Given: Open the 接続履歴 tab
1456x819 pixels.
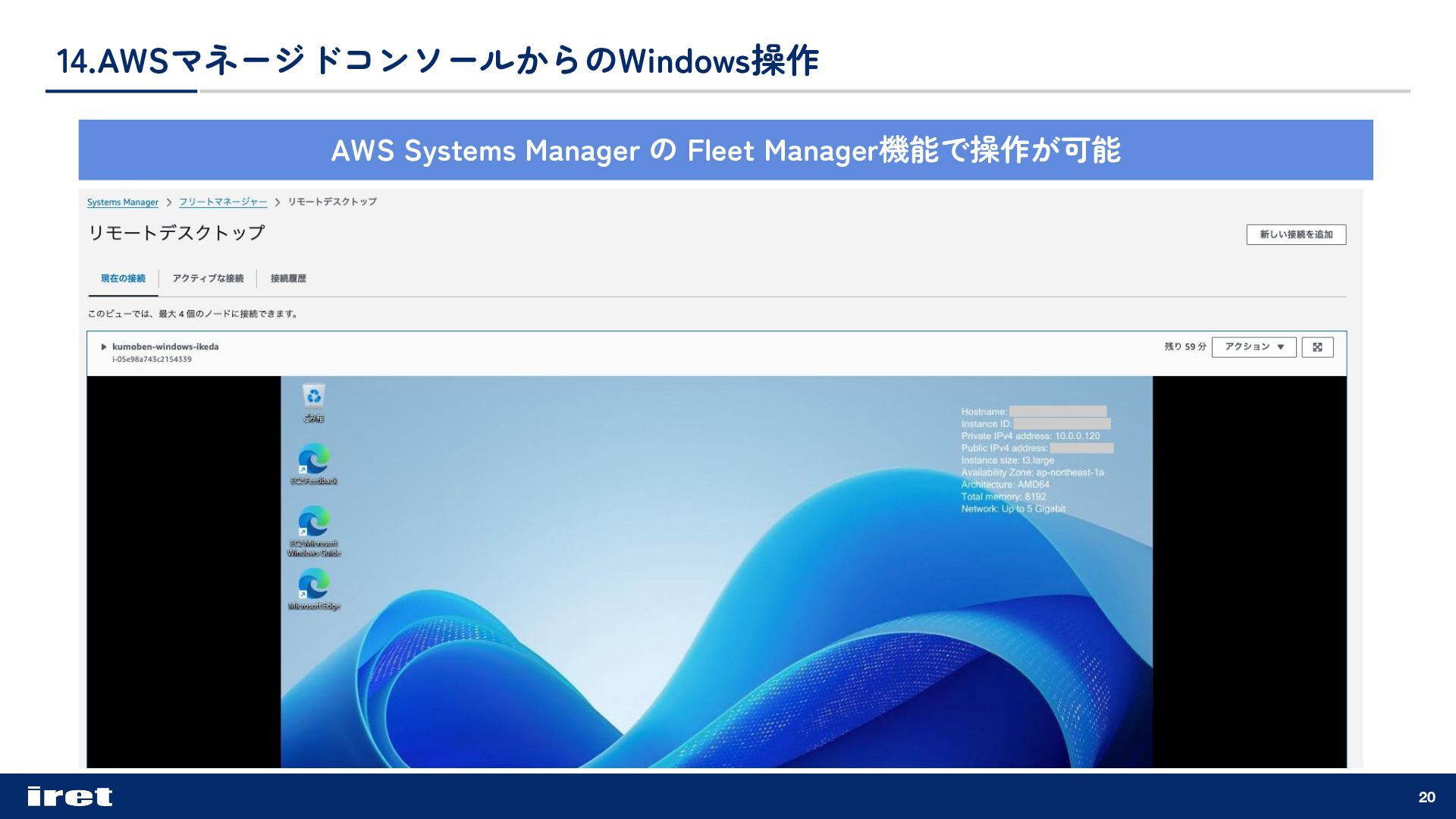Looking at the screenshot, I should pos(288,279).
